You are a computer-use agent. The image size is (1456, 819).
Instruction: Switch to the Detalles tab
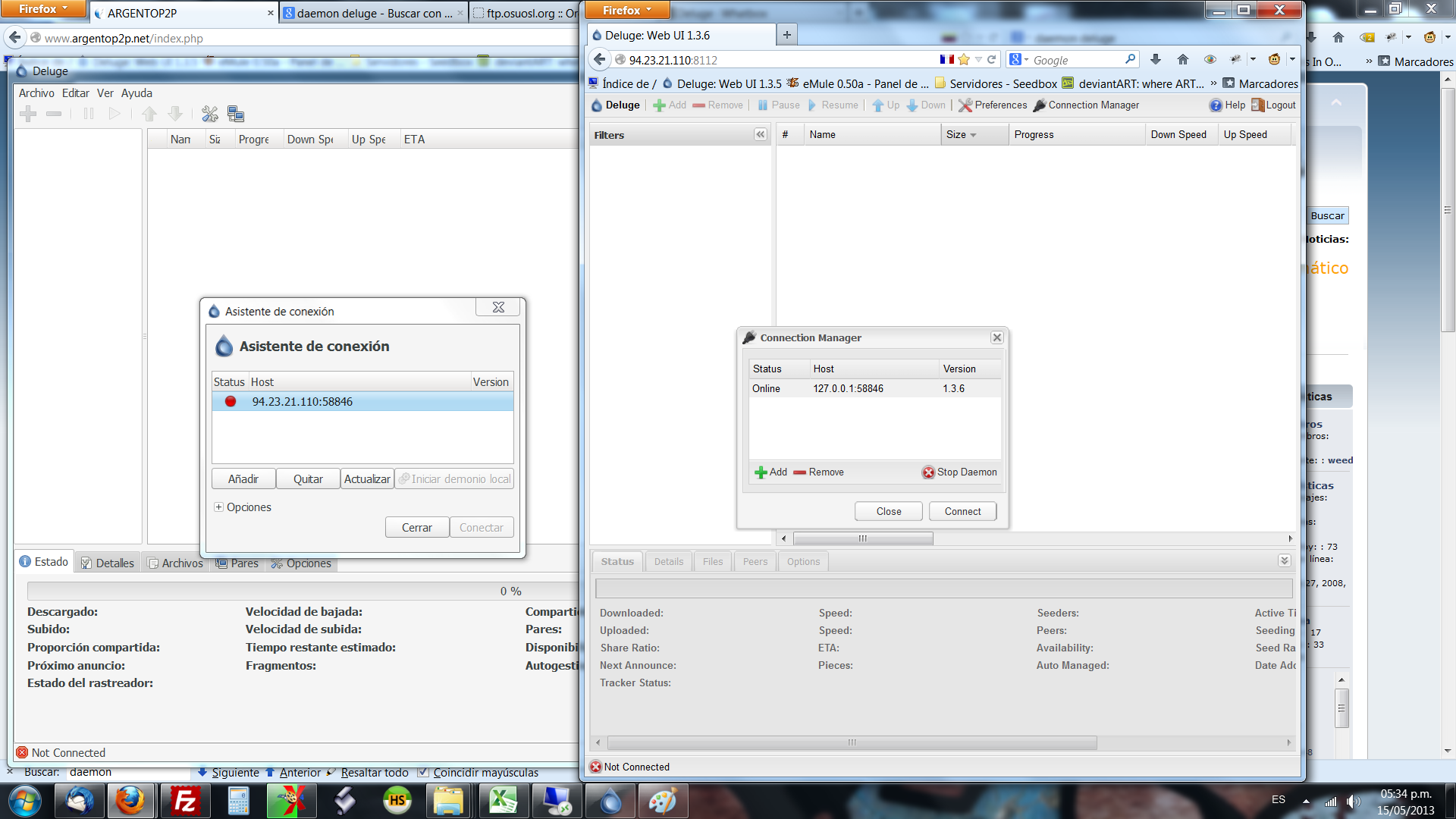point(108,563)
